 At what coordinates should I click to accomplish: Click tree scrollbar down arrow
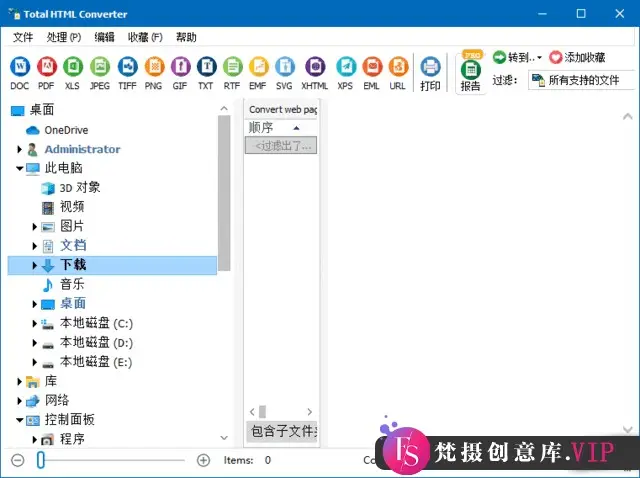click(x=224, y=438)
